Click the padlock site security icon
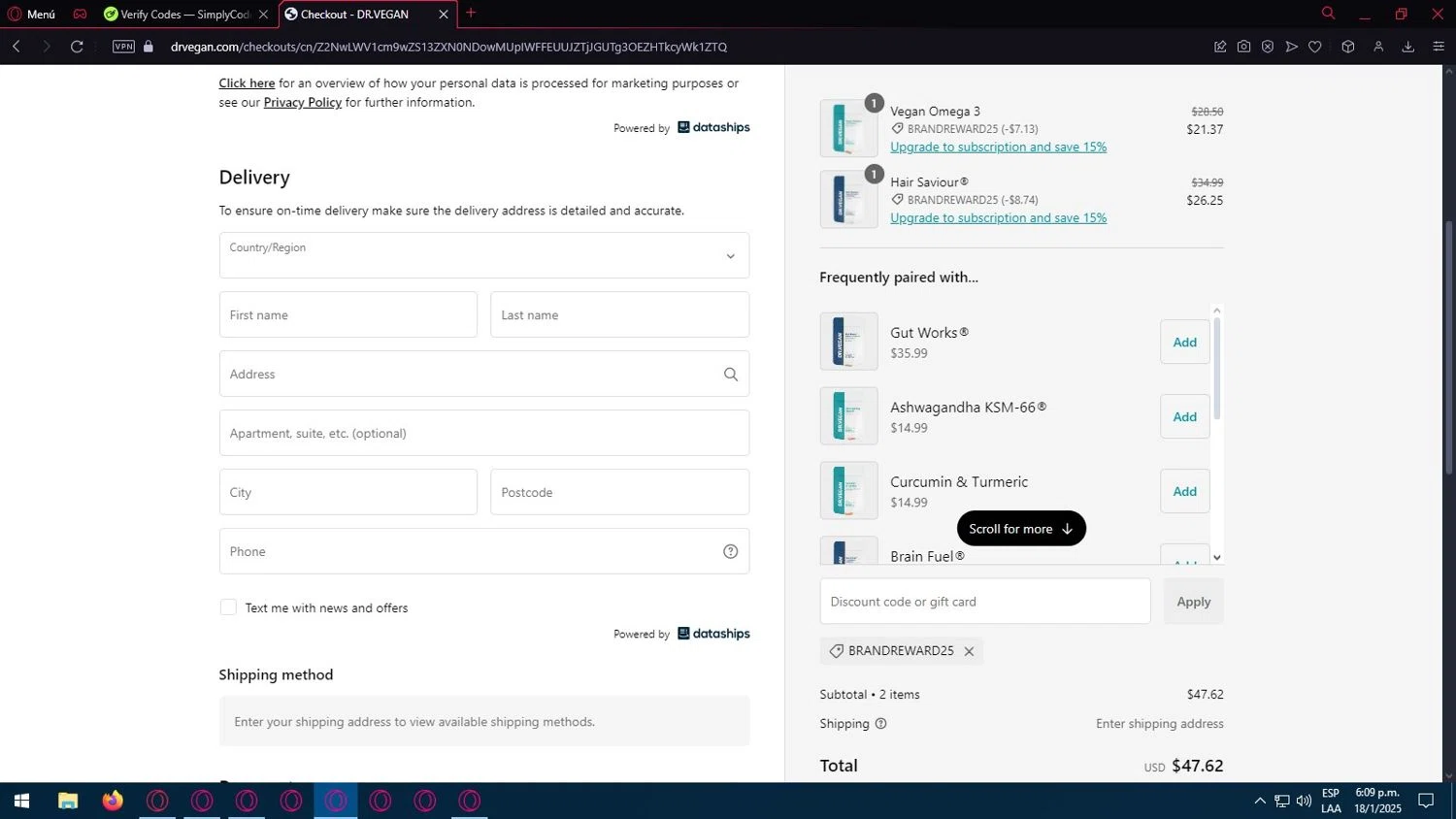This screenshot has width=1456, height=819. [149, 47]
